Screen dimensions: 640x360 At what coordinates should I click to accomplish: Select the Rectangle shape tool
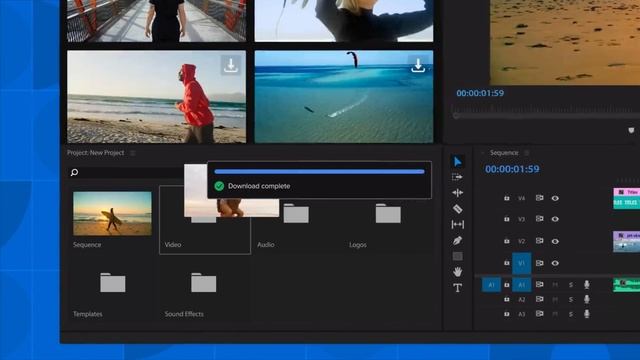[458, 256]
